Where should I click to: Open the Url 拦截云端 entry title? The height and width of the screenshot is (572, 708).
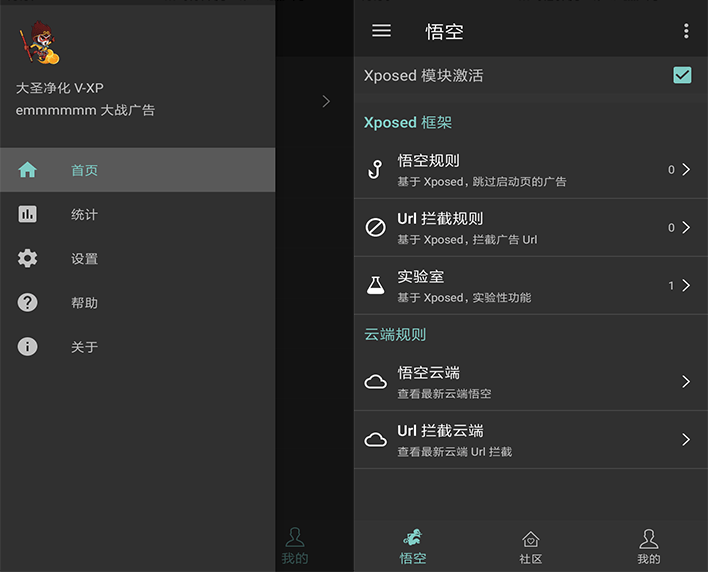(440, 431)
